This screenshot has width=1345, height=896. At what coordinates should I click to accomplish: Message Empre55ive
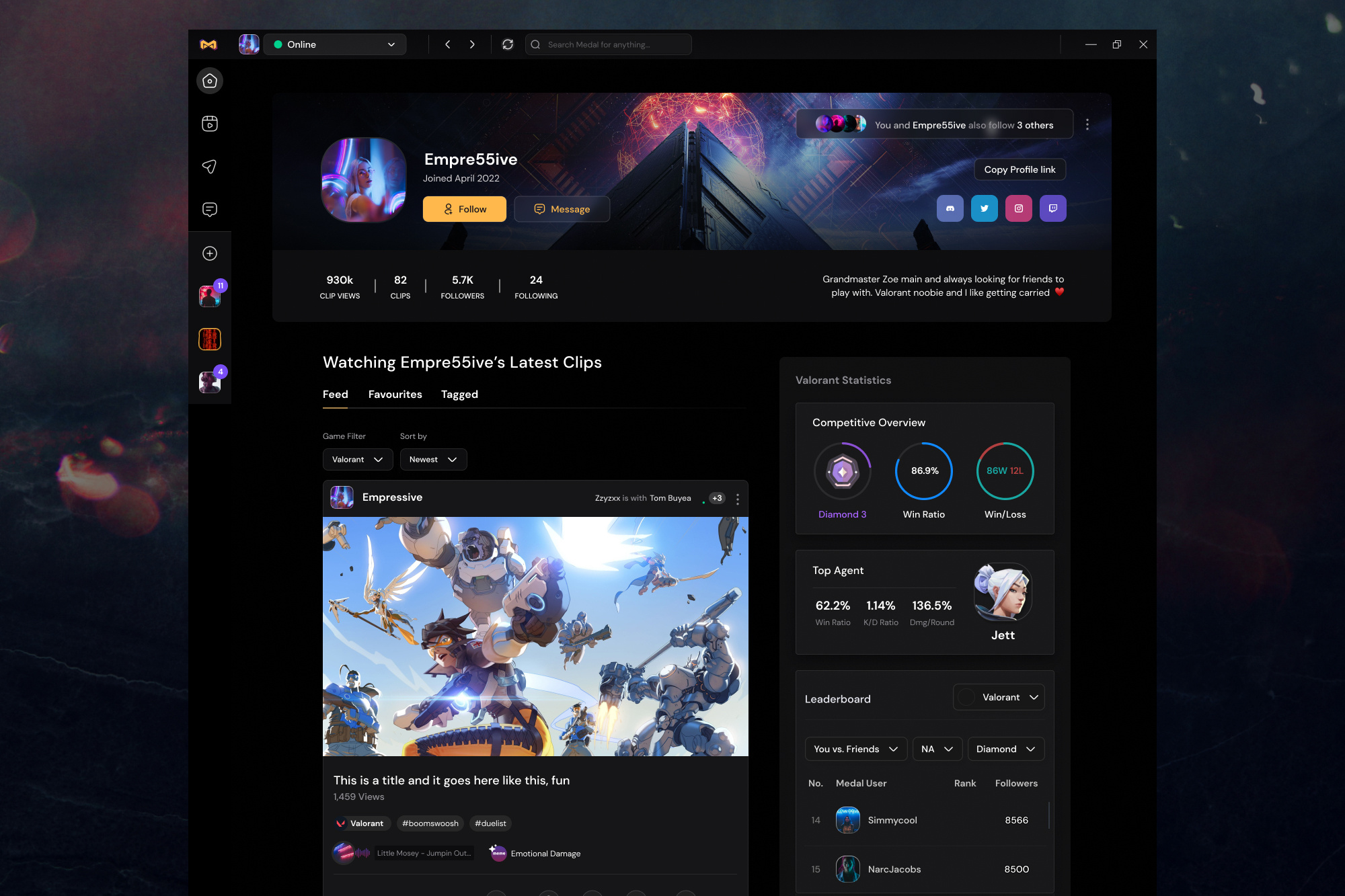[562, 209]
